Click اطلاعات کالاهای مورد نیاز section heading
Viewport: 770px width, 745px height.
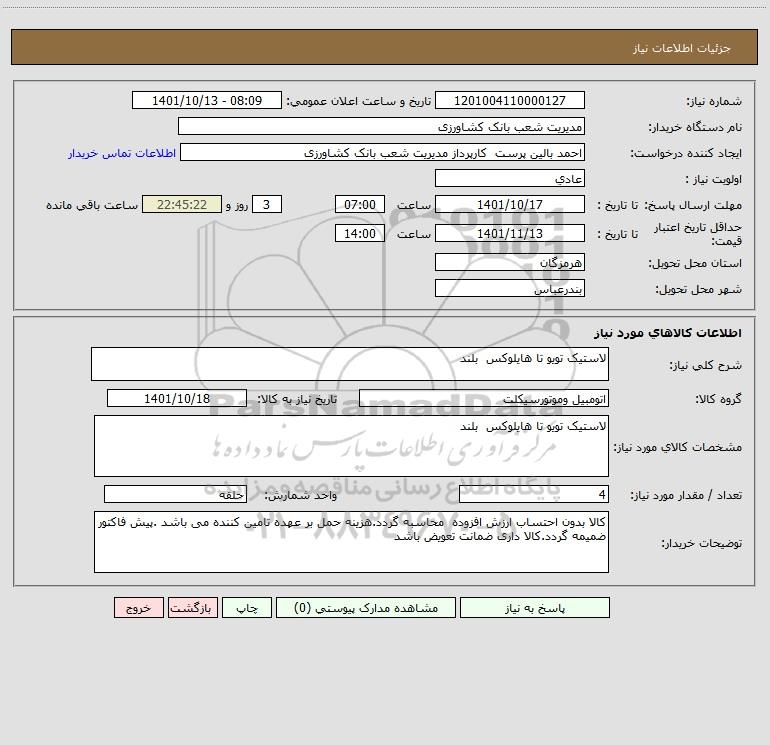point(668,333)
